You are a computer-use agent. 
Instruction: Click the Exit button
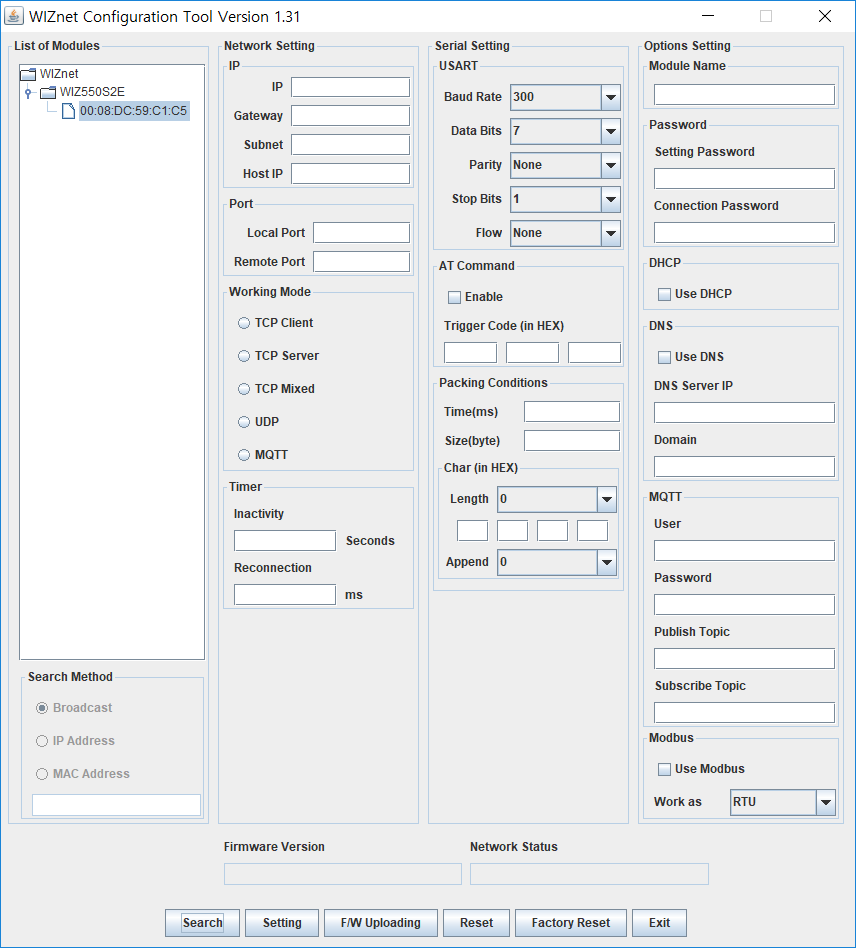[660, 923]
